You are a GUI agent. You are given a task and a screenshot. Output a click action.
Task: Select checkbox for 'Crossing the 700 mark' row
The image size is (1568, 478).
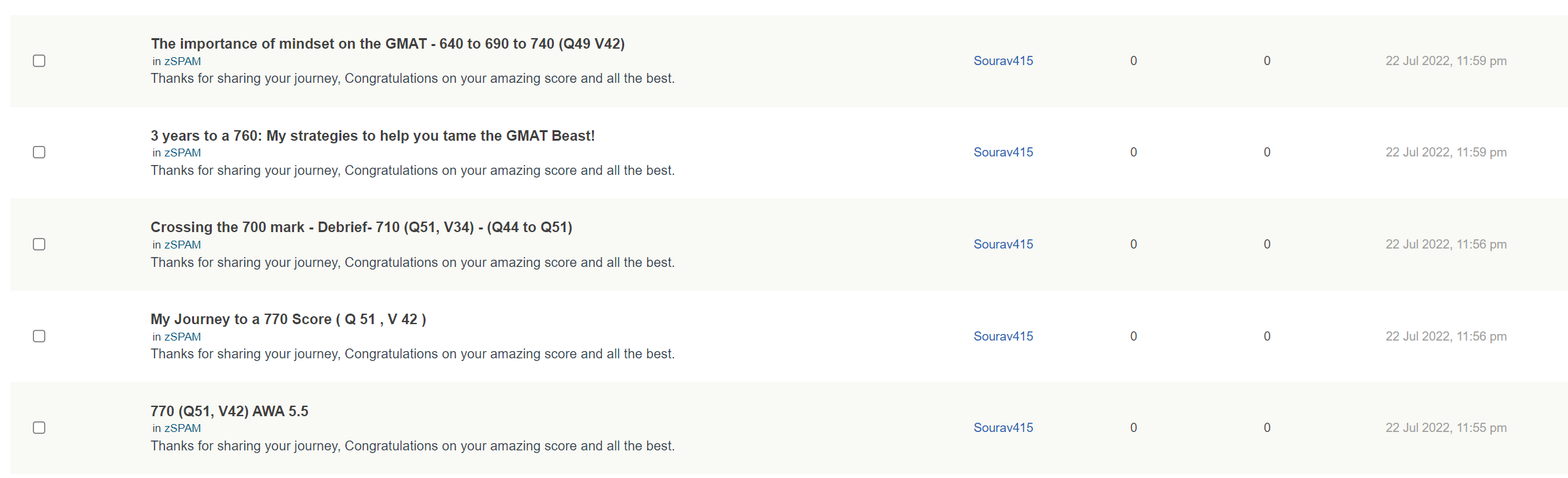[x=39, y=245]
